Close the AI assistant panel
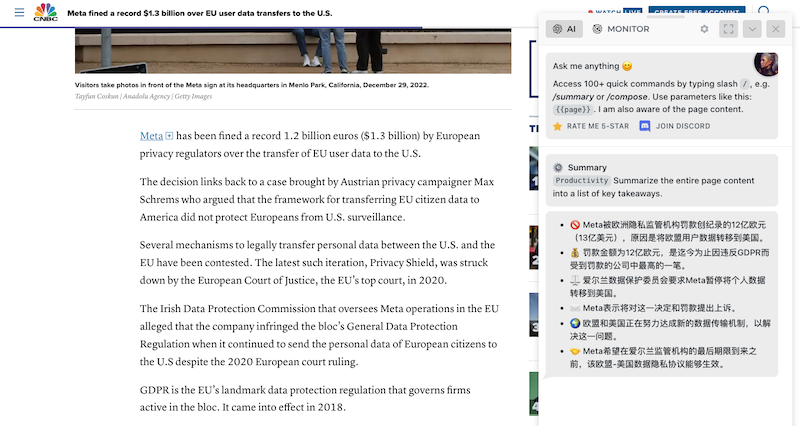This screenshot has width=800, height=426. [776, 29]
